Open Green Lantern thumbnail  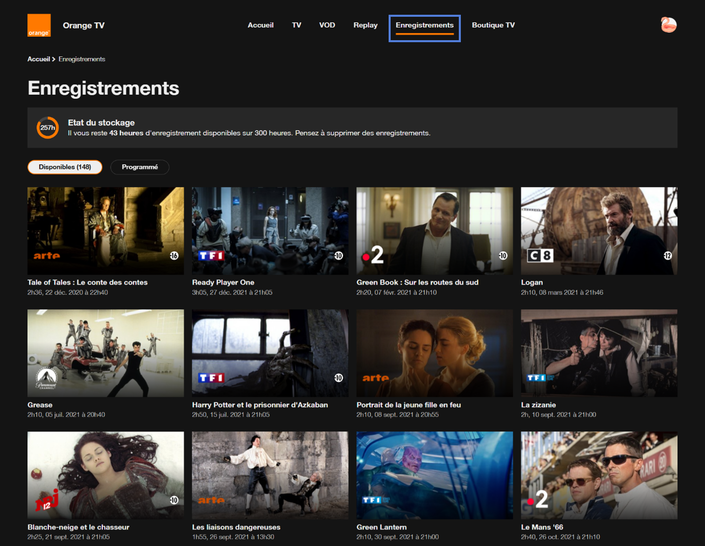(x=434, y=475)
